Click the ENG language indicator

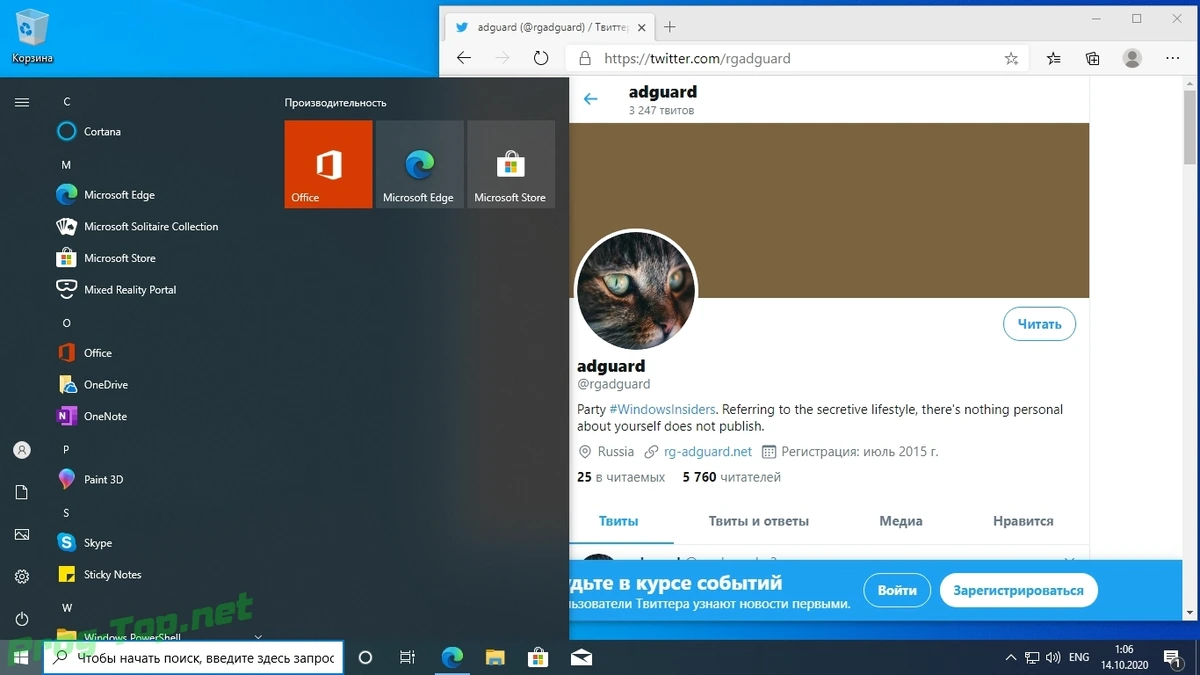(1079, 658)
